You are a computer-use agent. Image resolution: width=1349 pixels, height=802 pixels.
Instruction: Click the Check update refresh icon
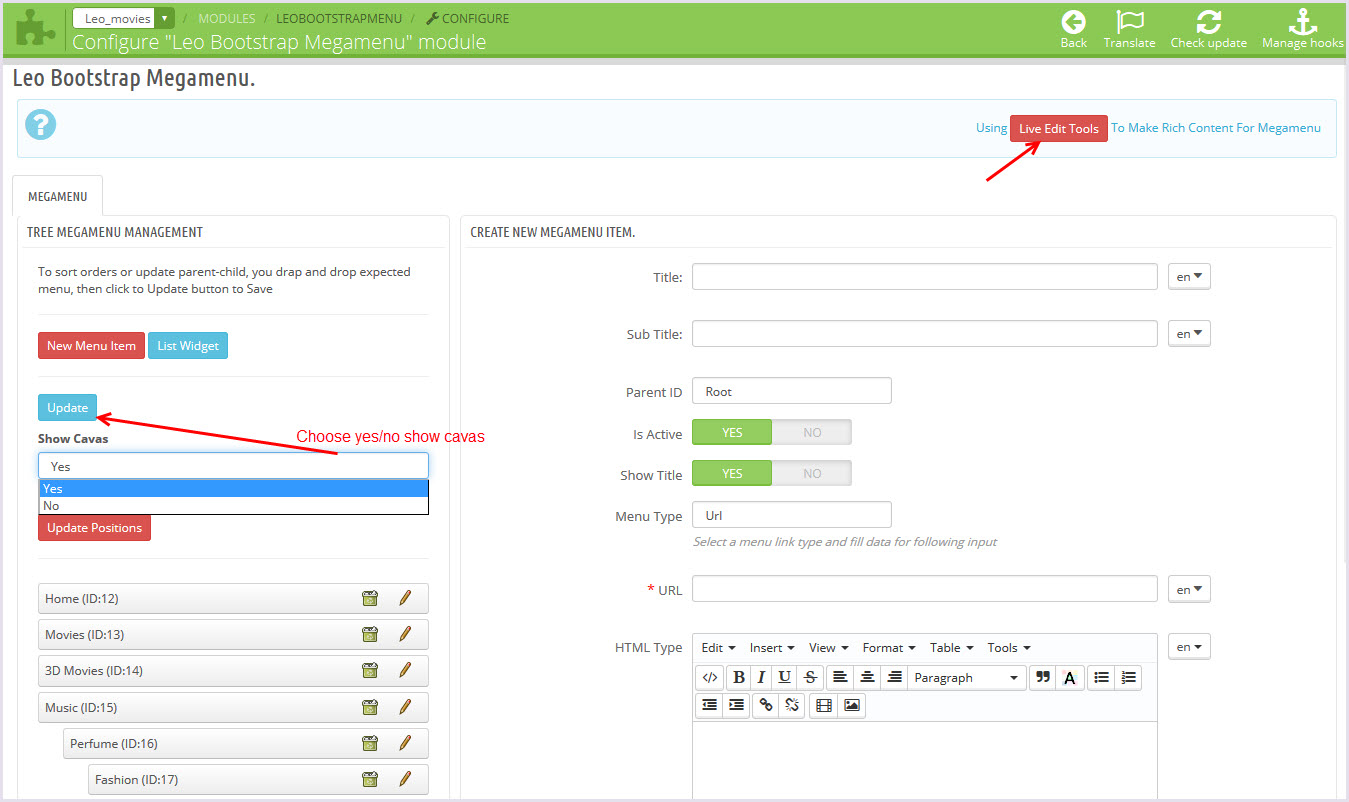1209,22
